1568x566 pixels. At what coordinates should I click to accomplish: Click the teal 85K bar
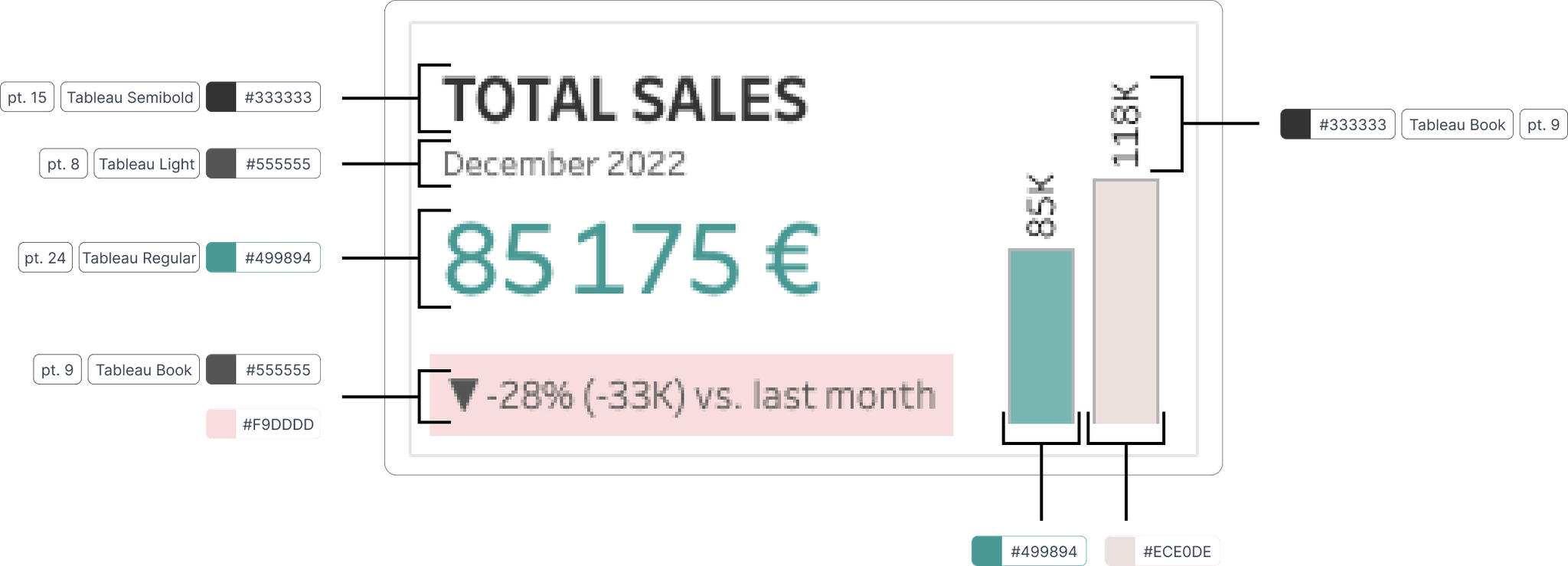pos(1041,336)
